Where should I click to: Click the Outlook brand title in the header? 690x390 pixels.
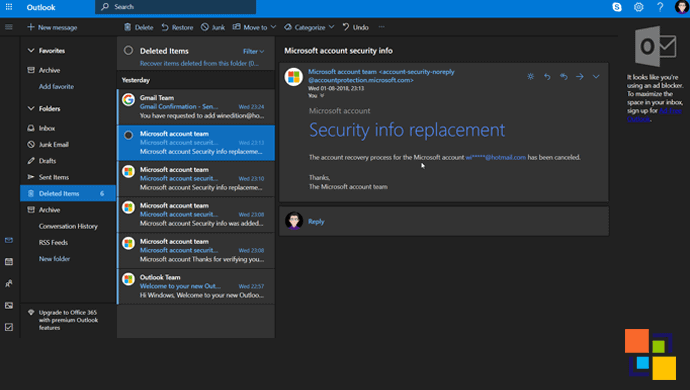click(x=41, y=7)
